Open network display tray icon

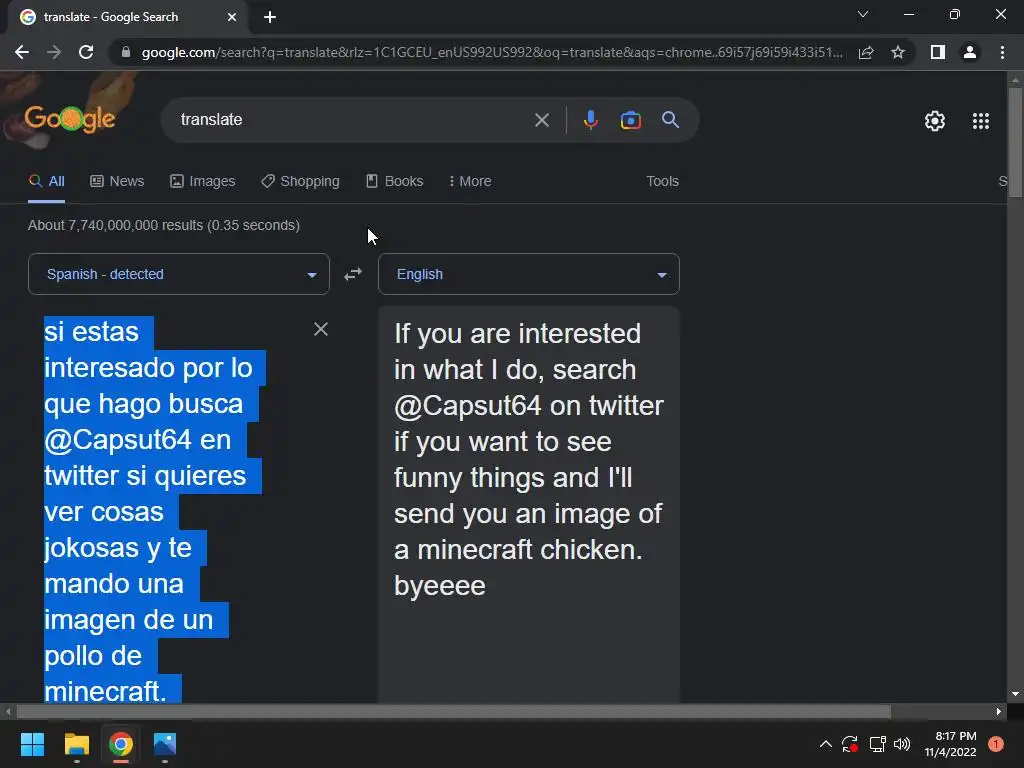(x=877, y=744)
